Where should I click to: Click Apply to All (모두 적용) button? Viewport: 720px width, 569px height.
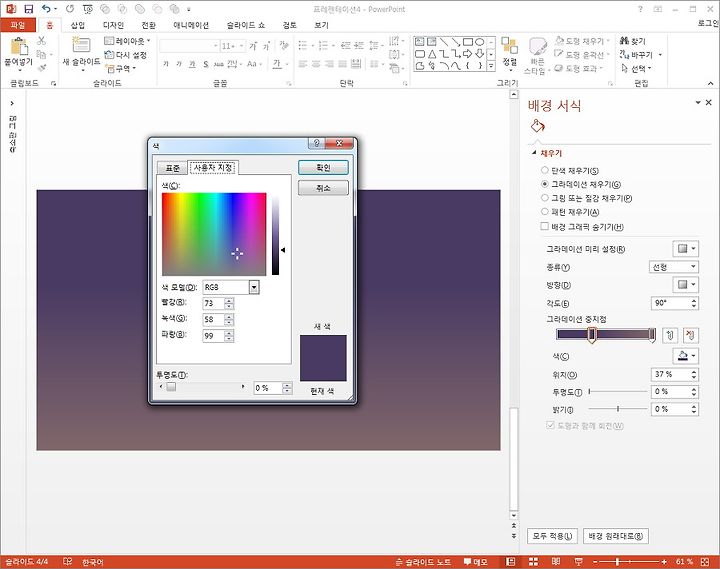(x=552, y=535)
